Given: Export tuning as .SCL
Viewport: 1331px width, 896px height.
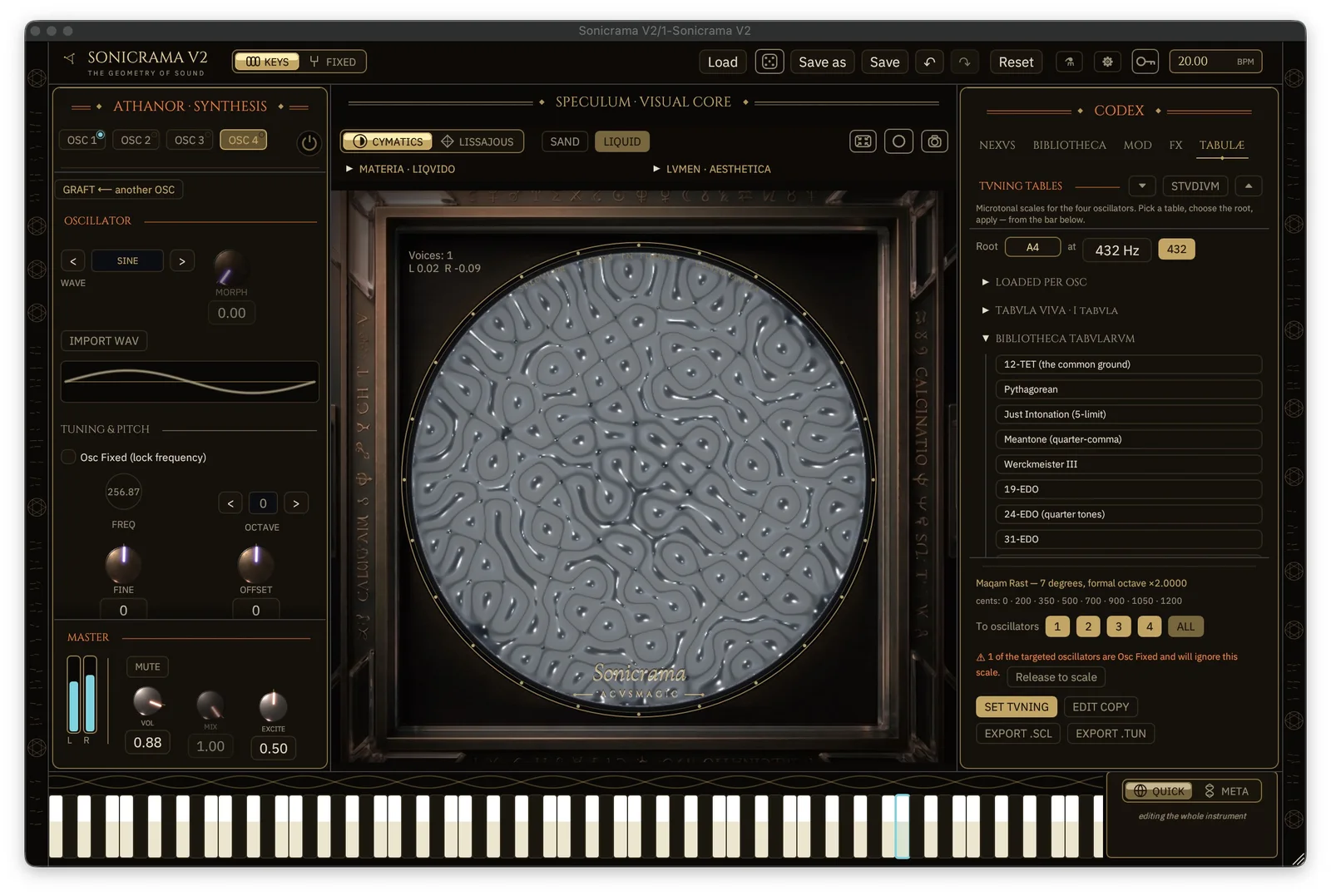Looking at the screenshot, I should click(x=1018, y=734).
